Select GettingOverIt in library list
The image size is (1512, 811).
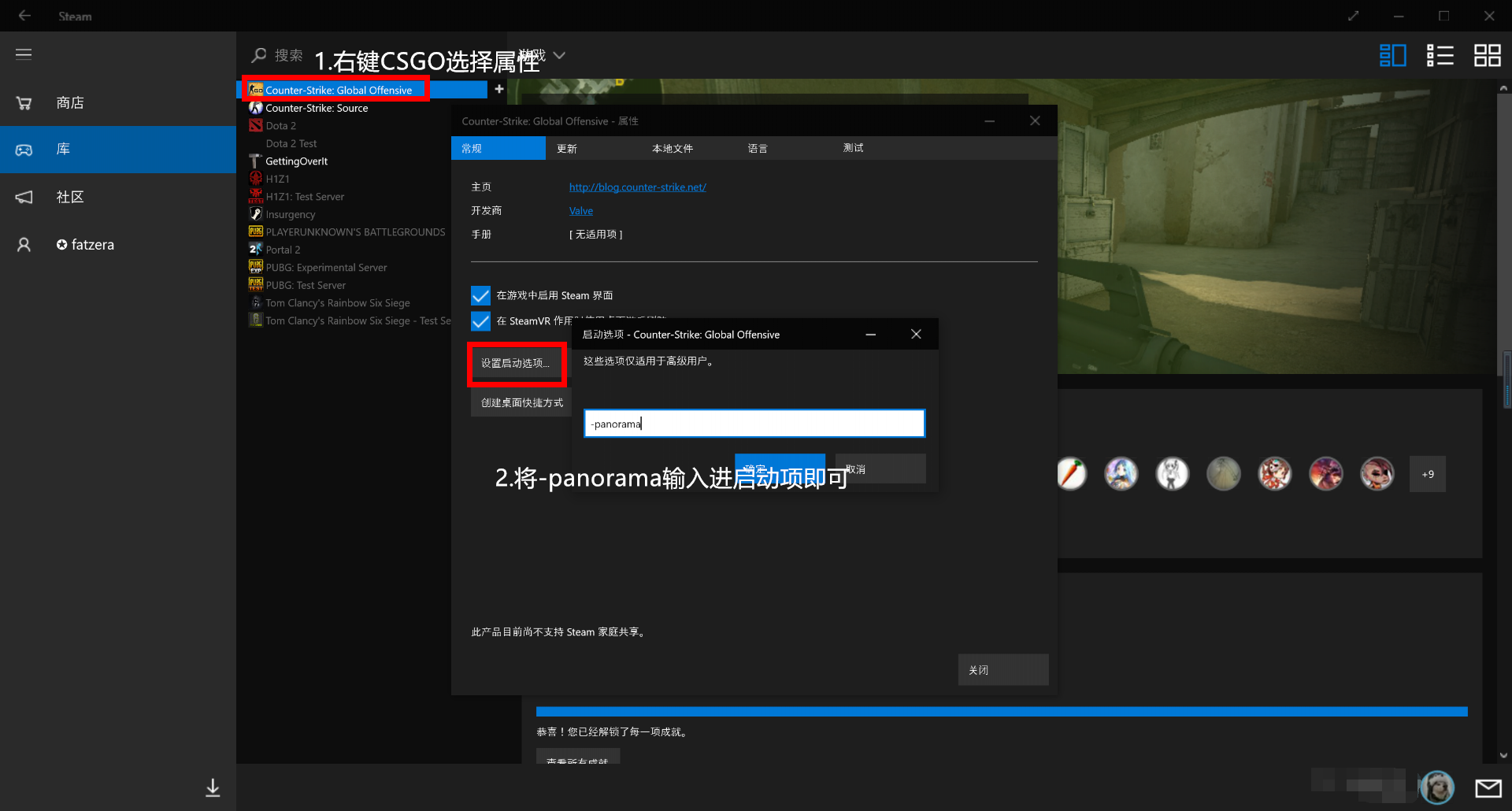tap(296, 161)
